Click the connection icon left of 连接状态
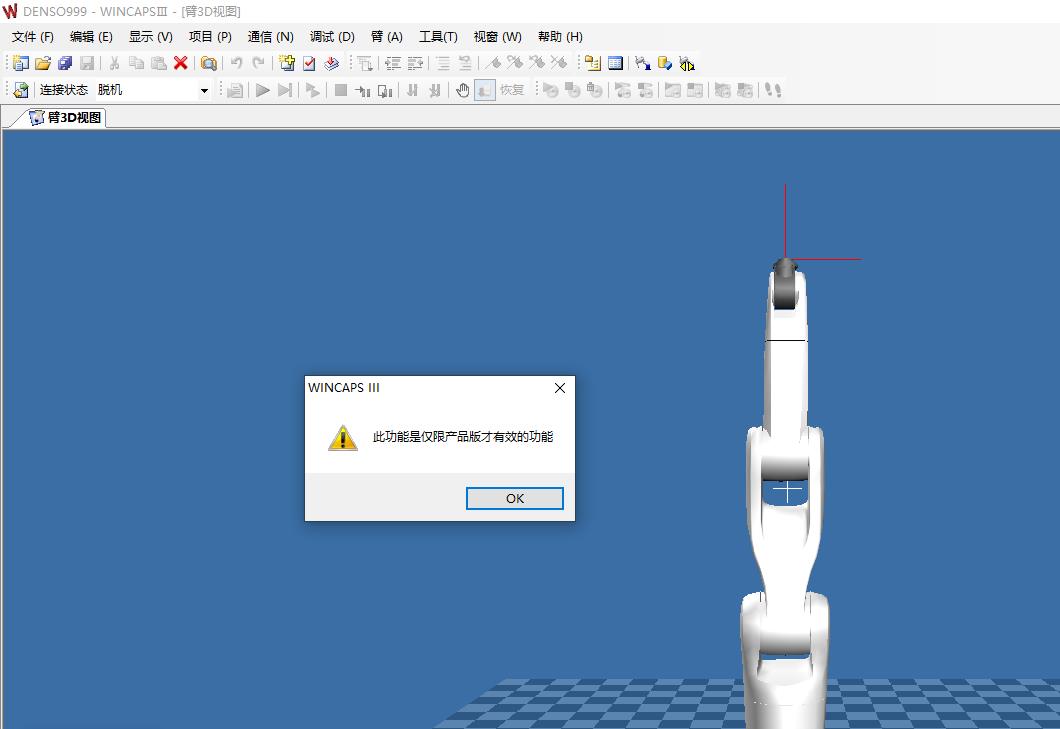Viewport: 1060px width, 729px height. tap(21, 90)
